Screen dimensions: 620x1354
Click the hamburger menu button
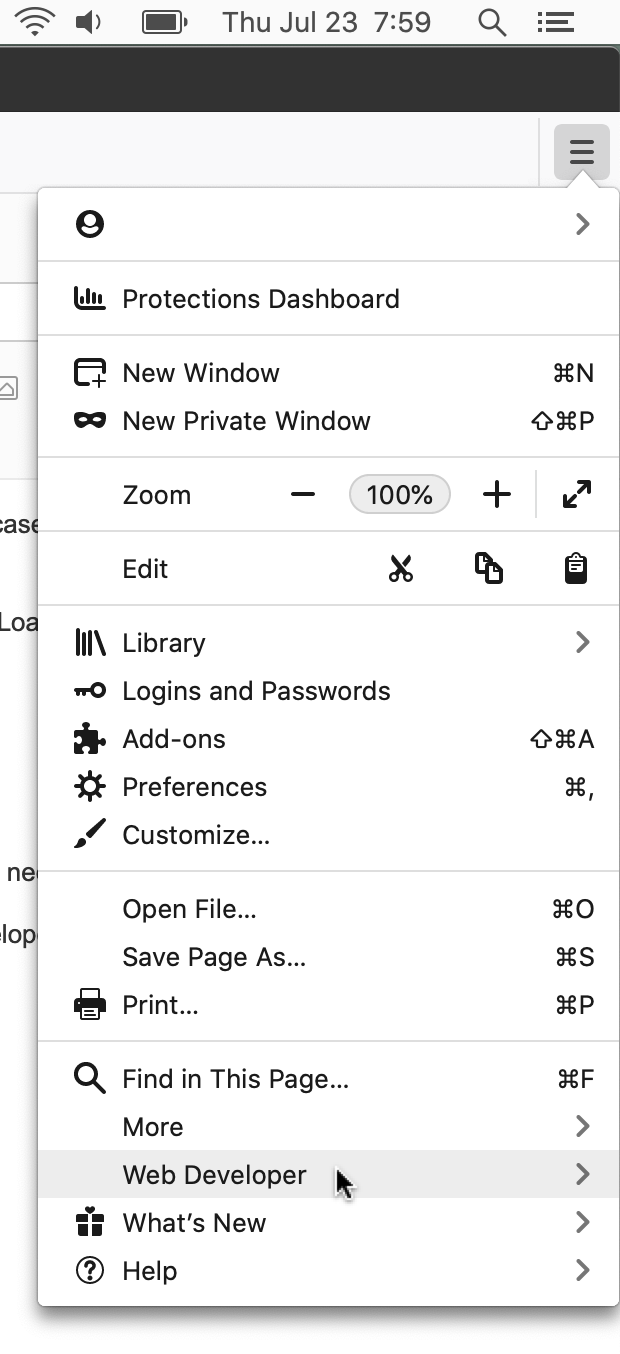[x=581, y=152]
